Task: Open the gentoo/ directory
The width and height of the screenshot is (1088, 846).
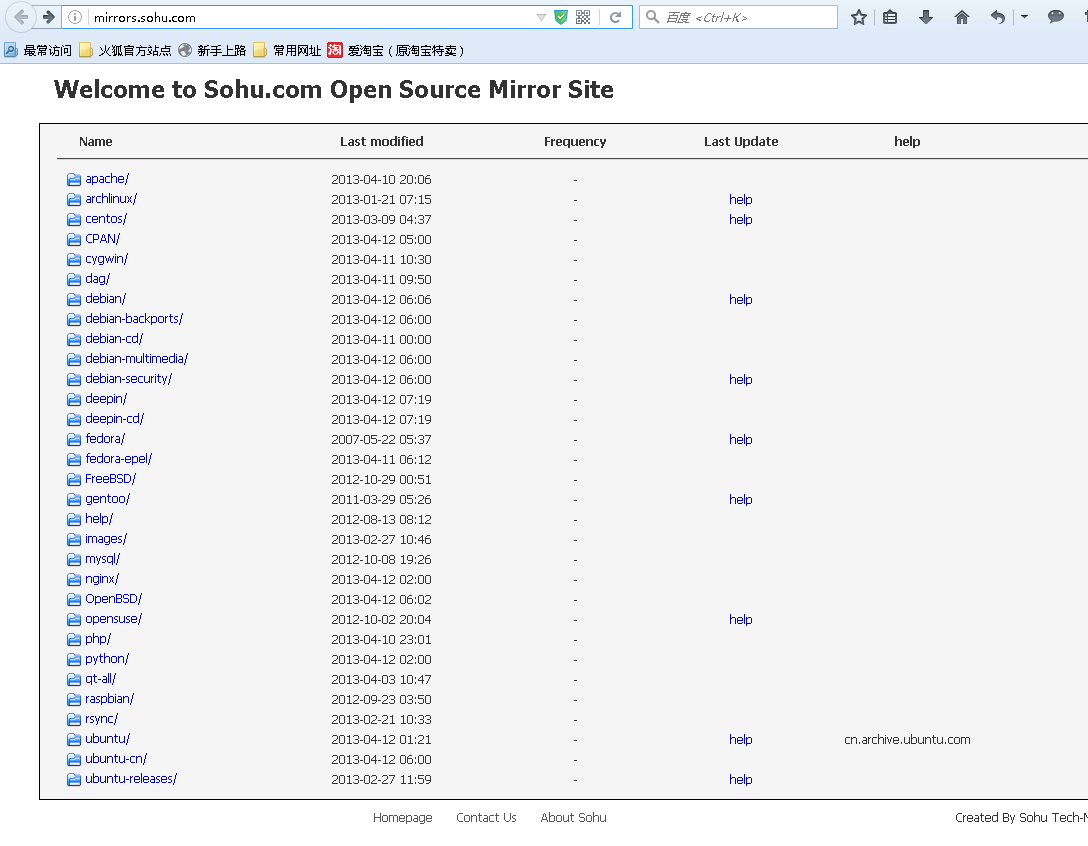Action: point(108,500)
